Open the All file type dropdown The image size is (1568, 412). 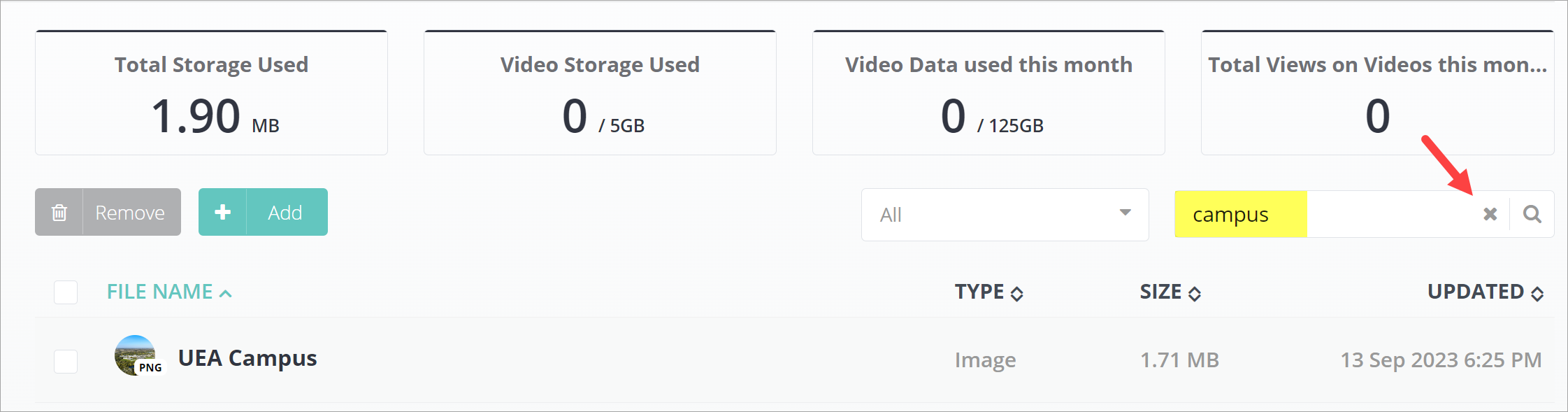click(x=1004, y=215)
